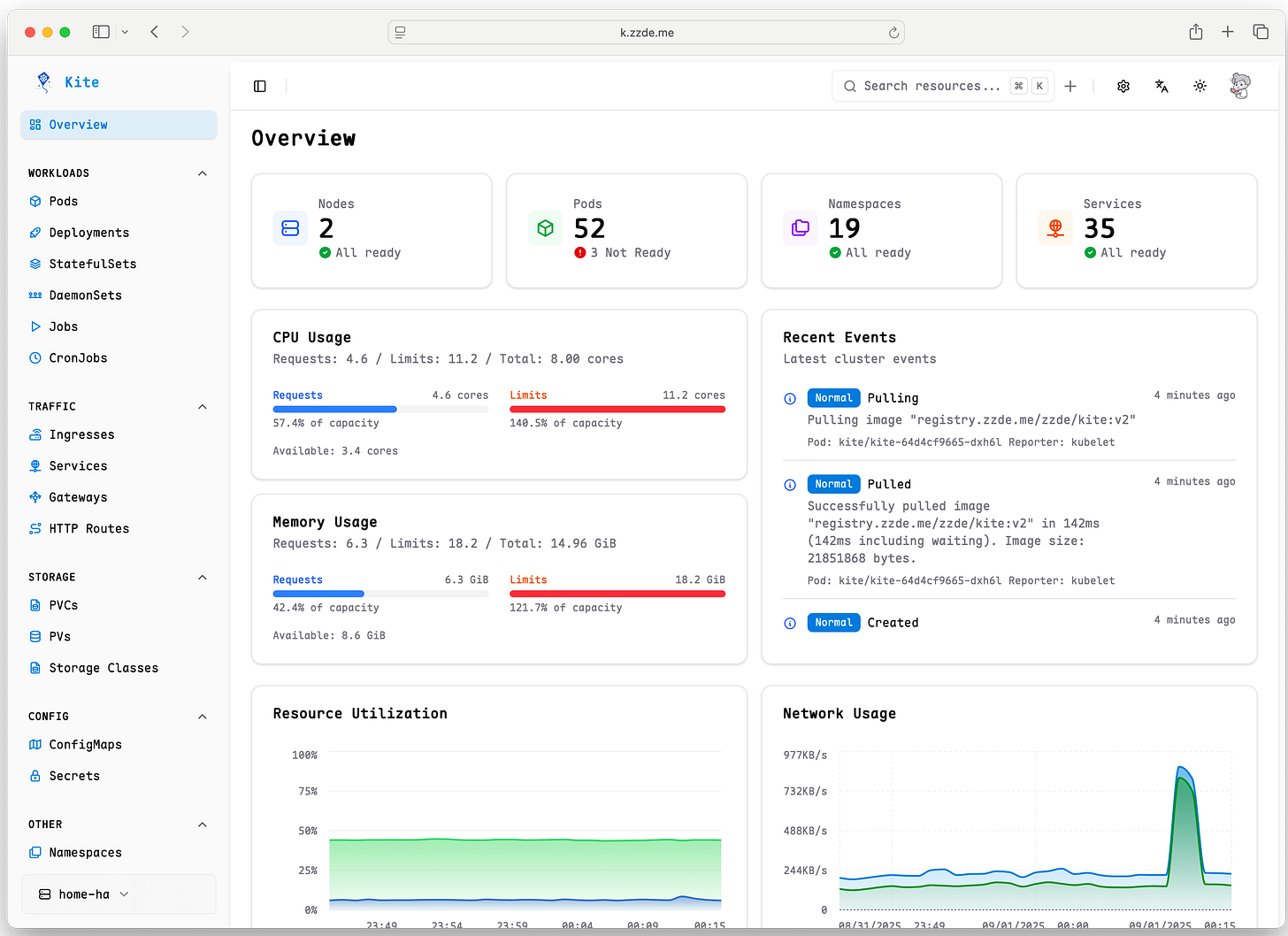Click the plus create resource icon

[1070, 86]
